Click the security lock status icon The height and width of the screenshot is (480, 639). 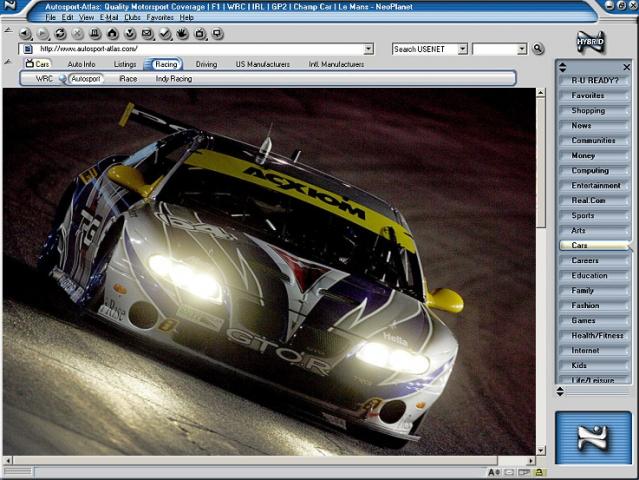tap(538, 472)
